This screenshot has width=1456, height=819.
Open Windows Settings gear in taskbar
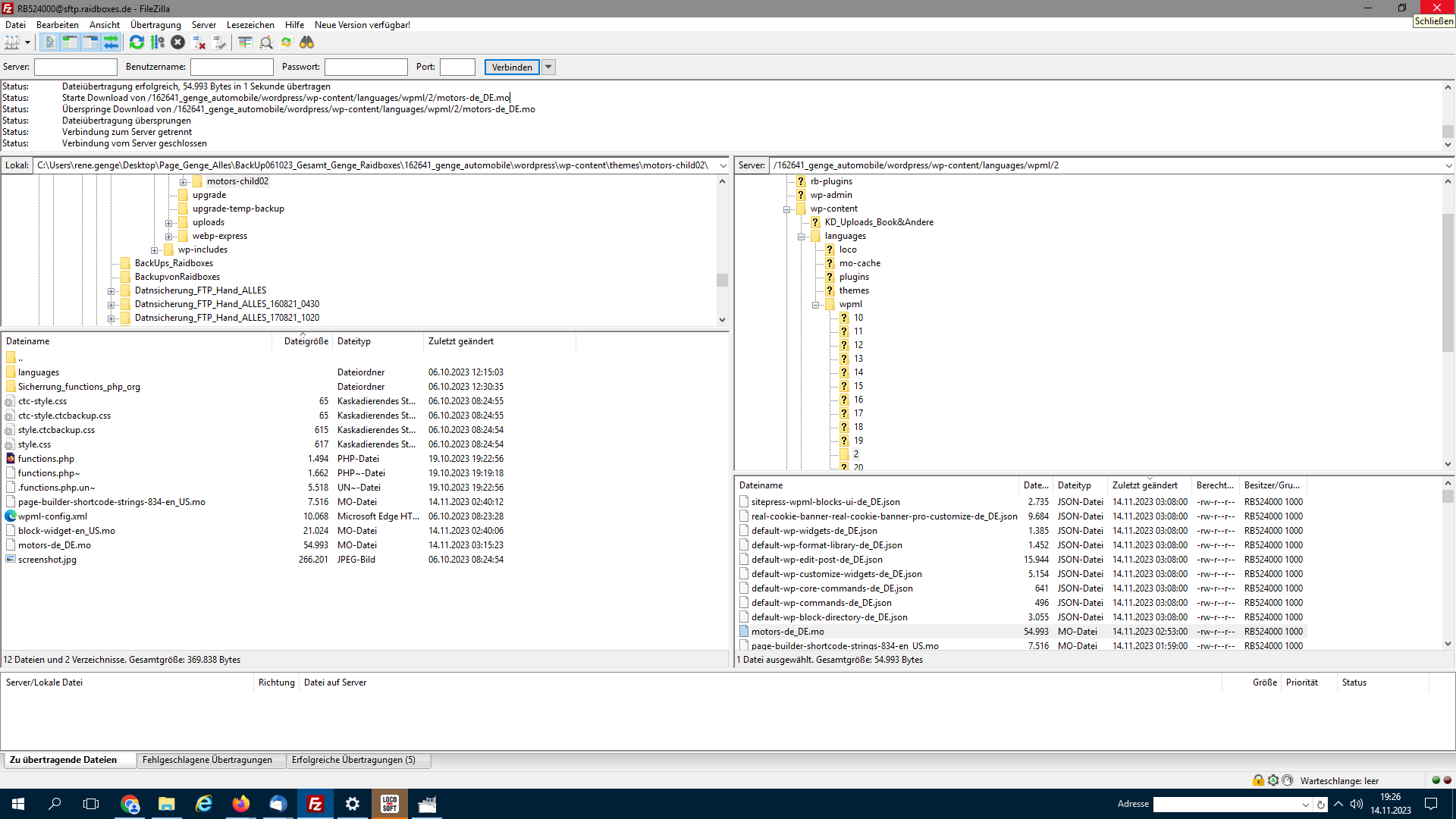tap(353, 804)
